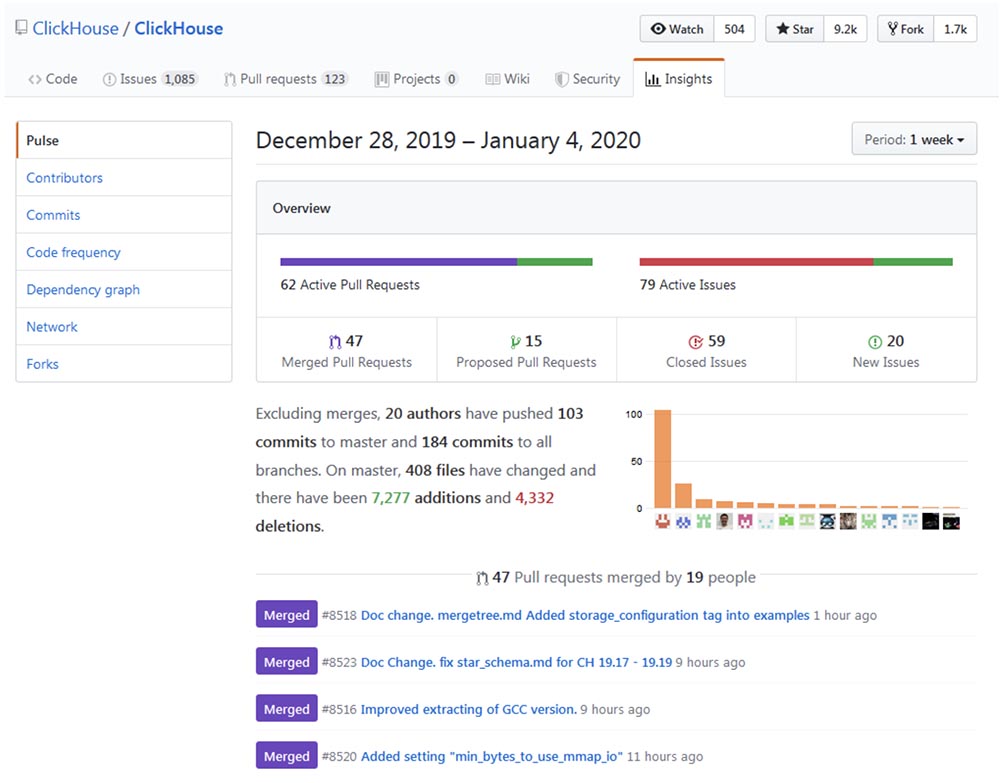Click the Merged badge next to #8520

tap(286, 755)
